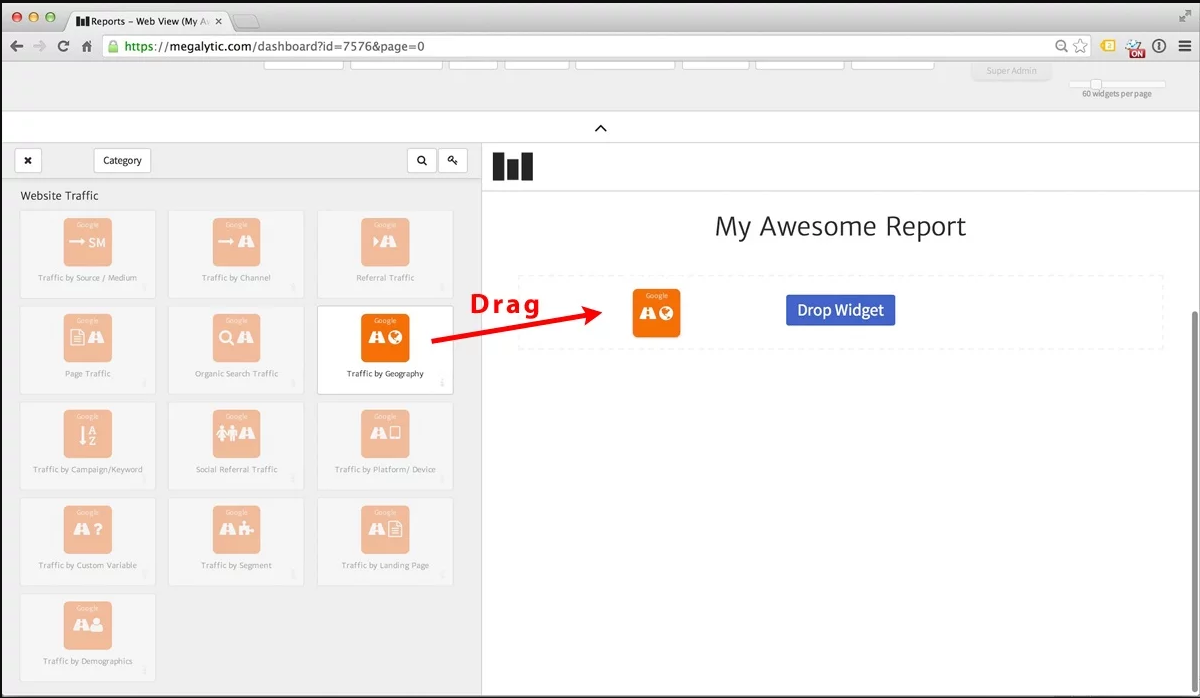This screenshot has height=698, width=1200.
Task: Click the My Awesome Report title
Action: (x=840, y=226)
